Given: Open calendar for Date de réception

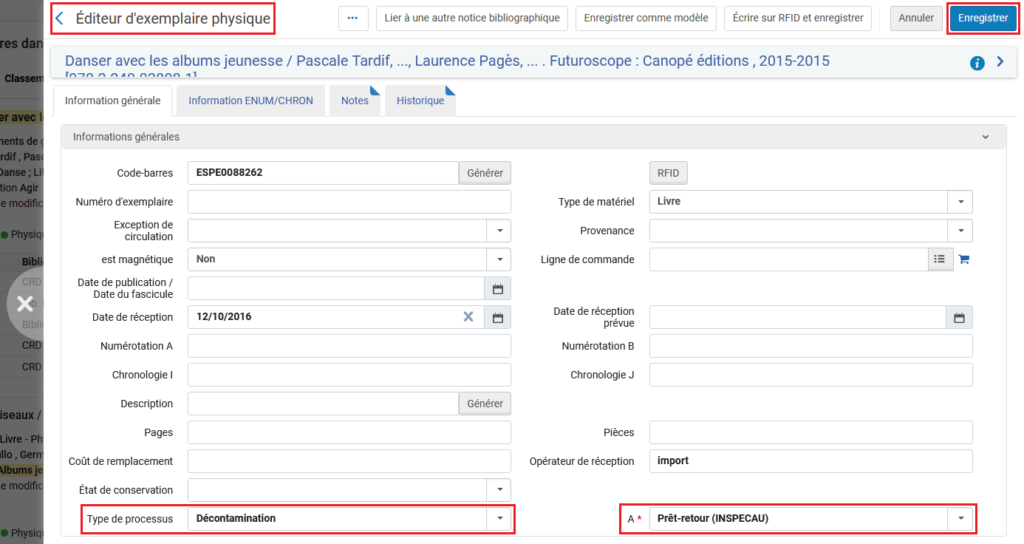Looking at the screenshot, I should pos(497,317).
